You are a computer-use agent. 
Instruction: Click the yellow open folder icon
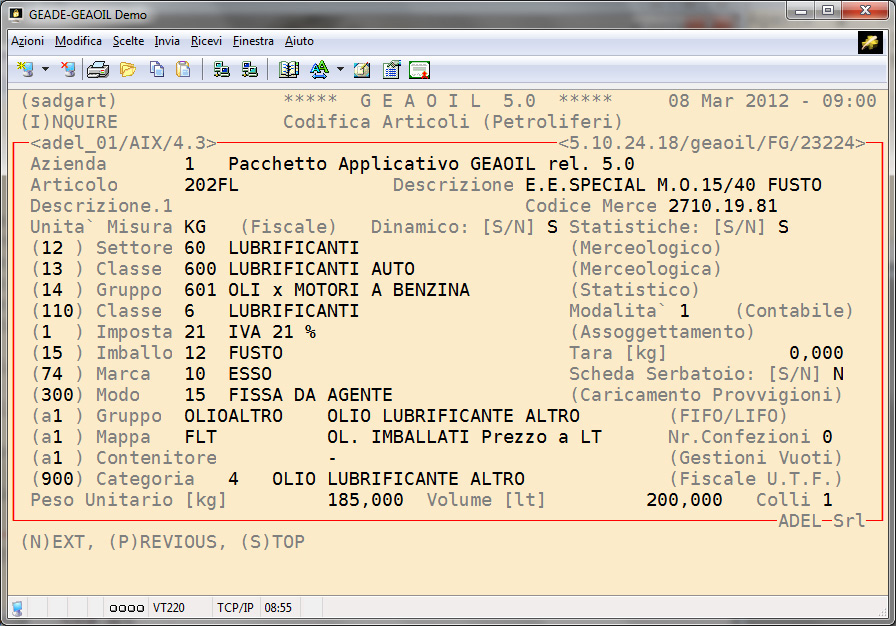pyautogui.click(x=127, y=70)
